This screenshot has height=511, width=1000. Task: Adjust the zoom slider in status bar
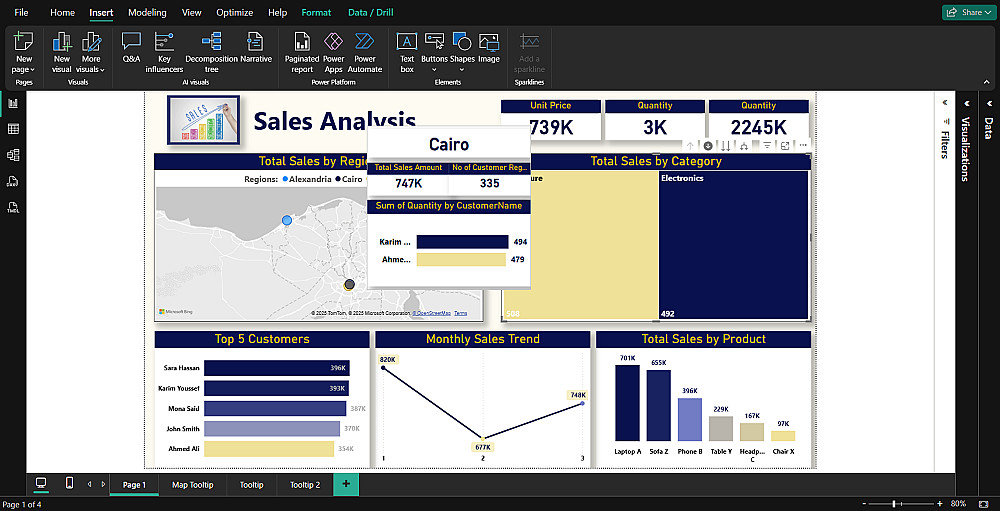pos(895,504)
